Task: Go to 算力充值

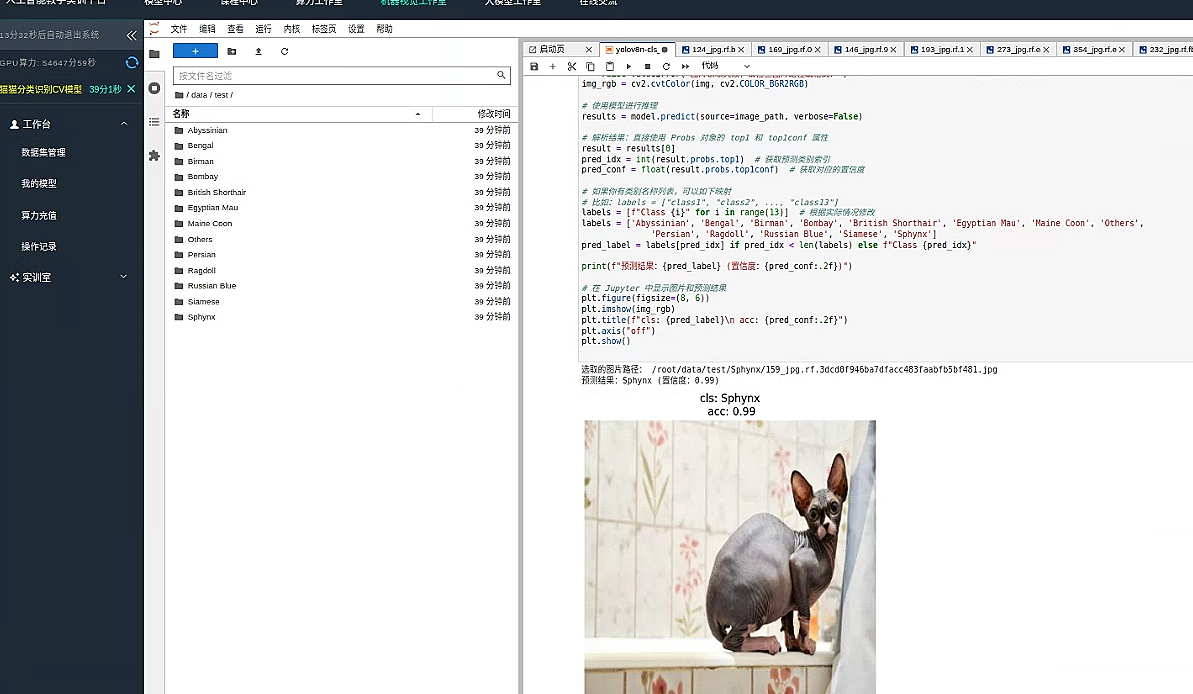Action: [39, 215]
